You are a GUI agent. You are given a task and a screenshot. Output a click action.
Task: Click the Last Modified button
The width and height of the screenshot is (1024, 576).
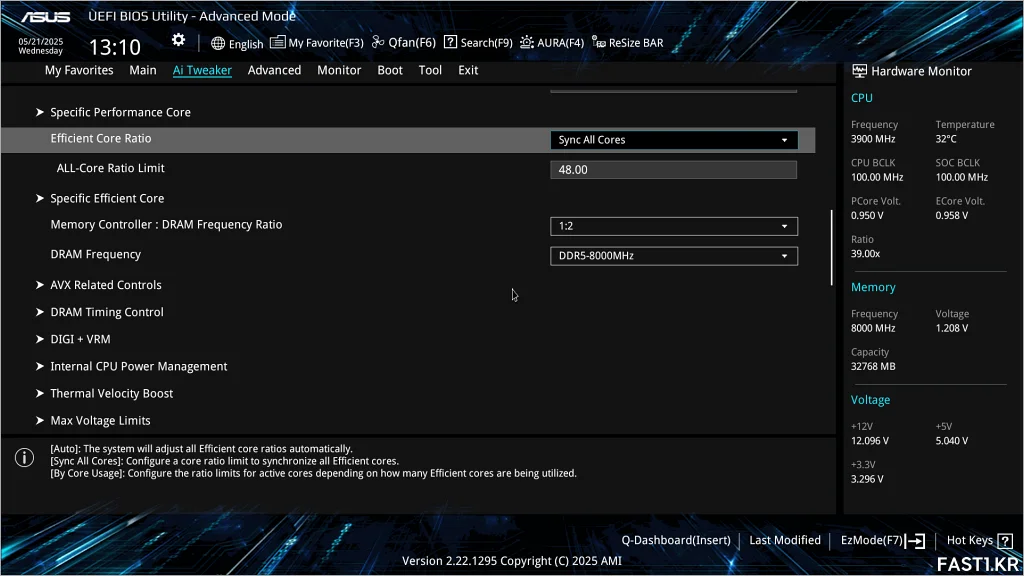pos(785,540)
